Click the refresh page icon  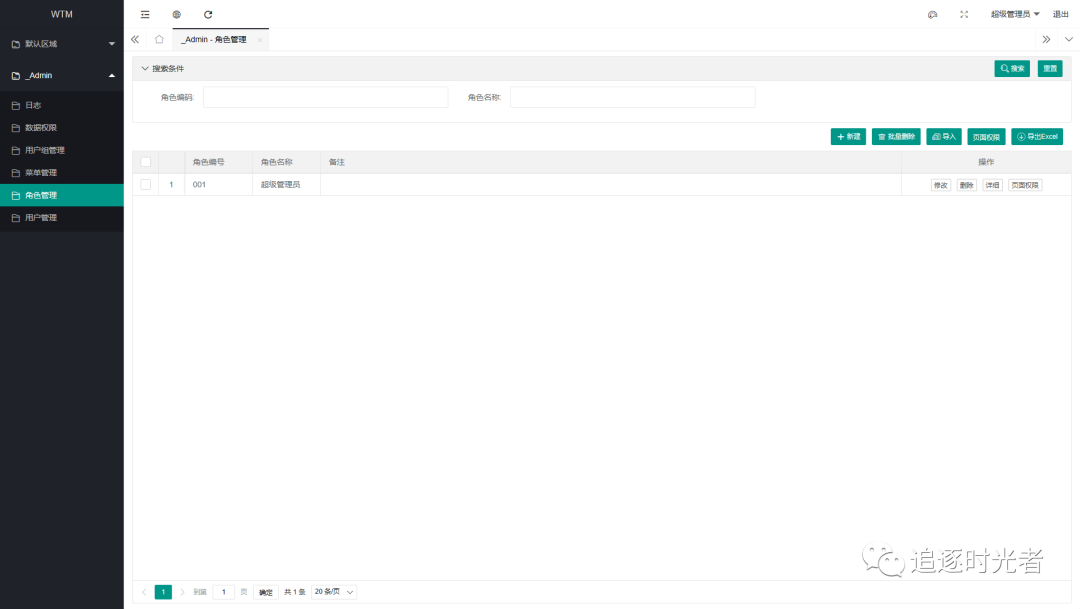pos(208,14)
